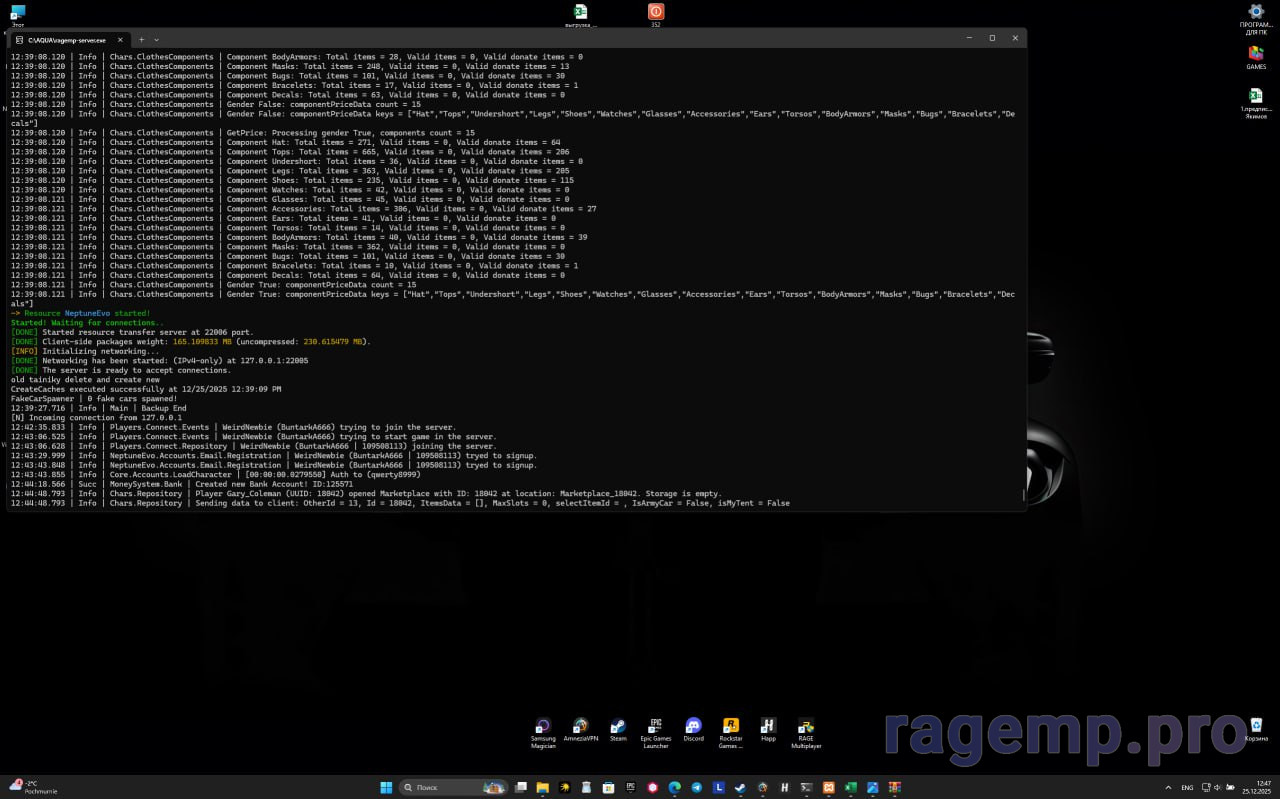Switch the ENG input language indicator

tap(1188, 788)
